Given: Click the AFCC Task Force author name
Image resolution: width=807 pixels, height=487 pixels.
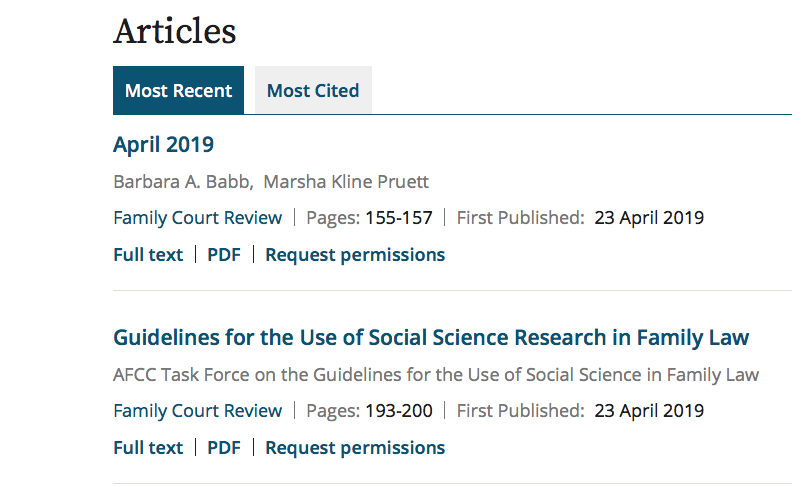Looking at the screenshot, I should [436, 375].
